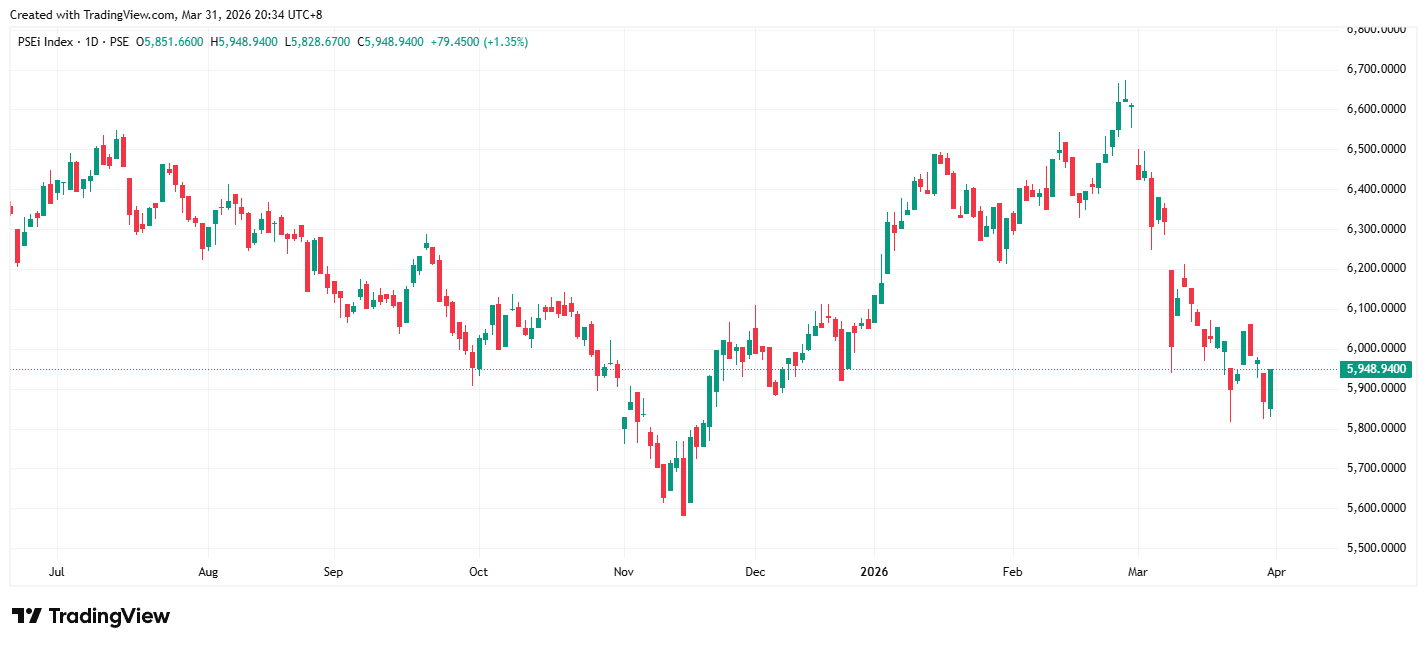Click the TradingView wordmark text
The height and width of the screenshot is (646, 1427).
pyautogui.click(x=109, y=616)
